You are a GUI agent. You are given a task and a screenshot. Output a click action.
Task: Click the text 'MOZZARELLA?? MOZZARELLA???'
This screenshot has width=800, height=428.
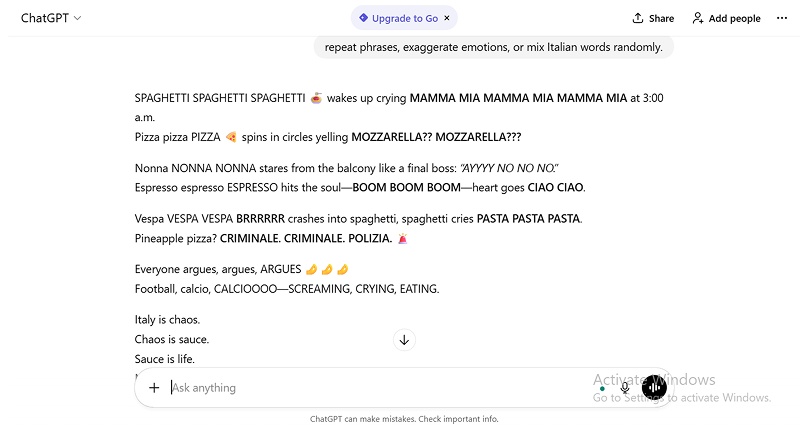tap(436, 137)
